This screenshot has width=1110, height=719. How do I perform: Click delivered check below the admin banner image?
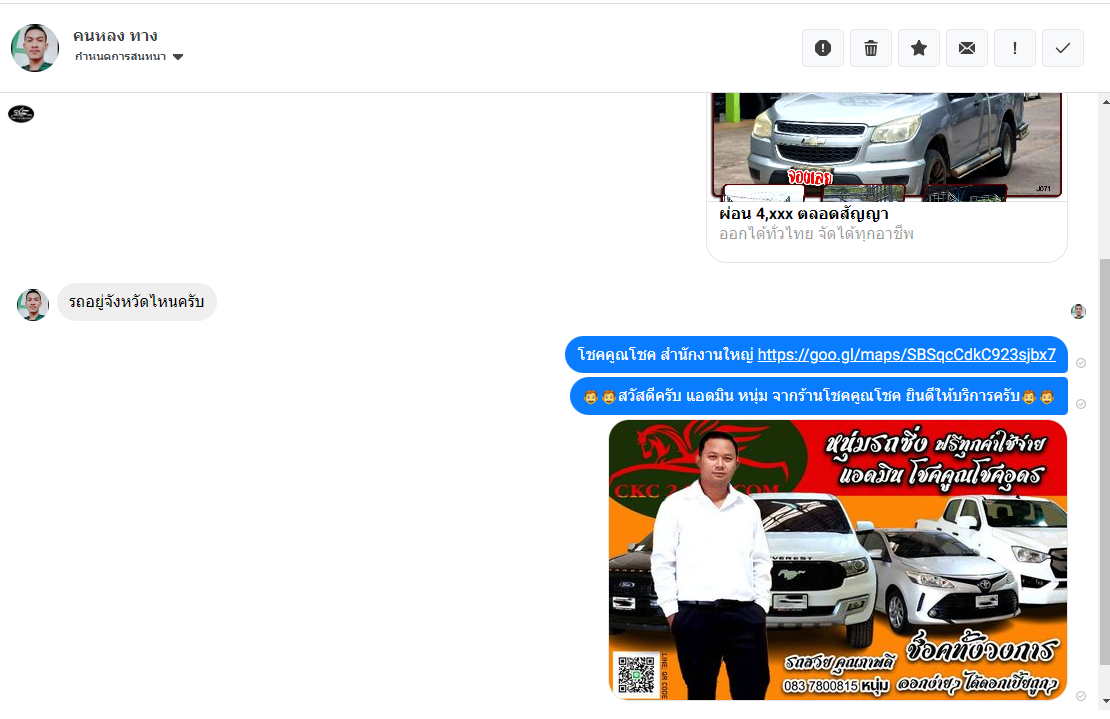pyautogui.click(x=1081, y=696)
